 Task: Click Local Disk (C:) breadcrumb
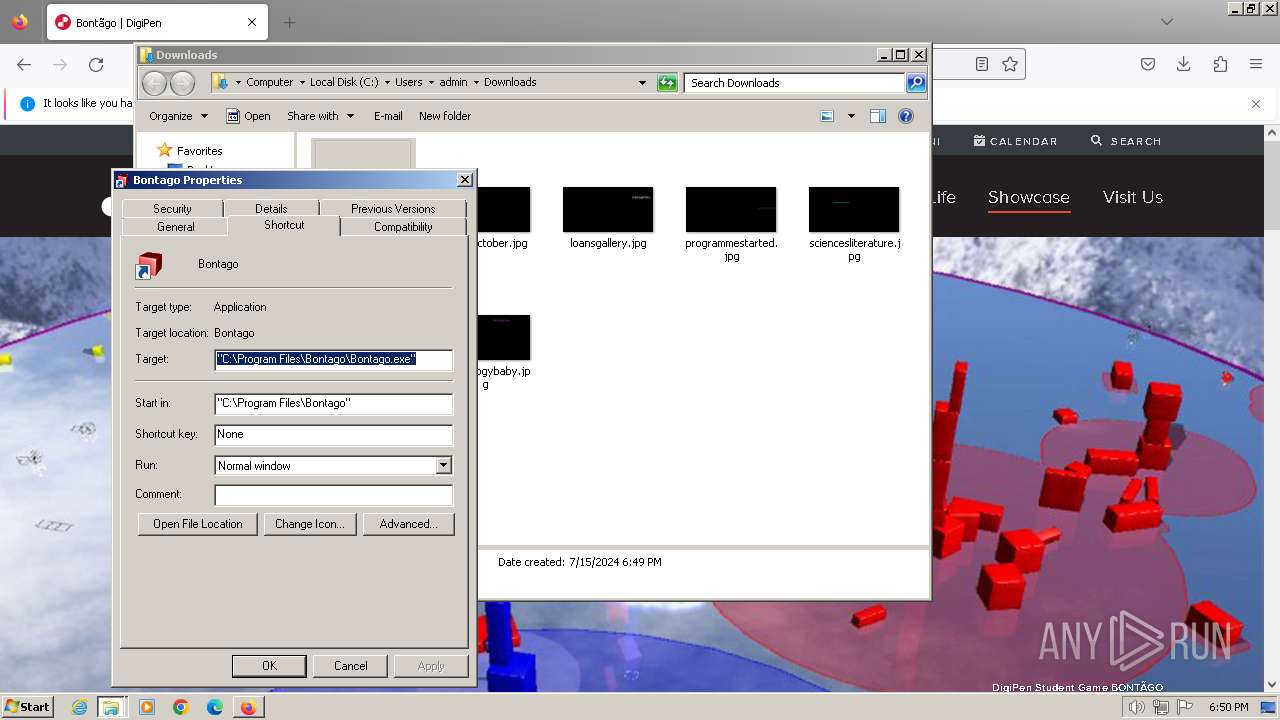(343, 83)
